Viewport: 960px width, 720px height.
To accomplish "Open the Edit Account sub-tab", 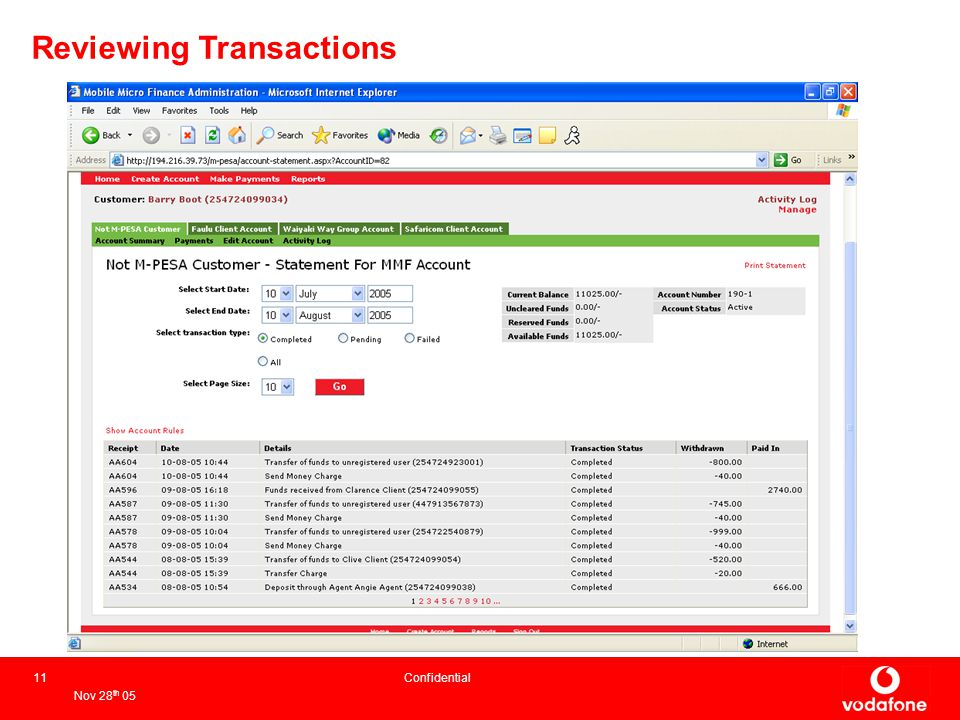I will 248,241.
